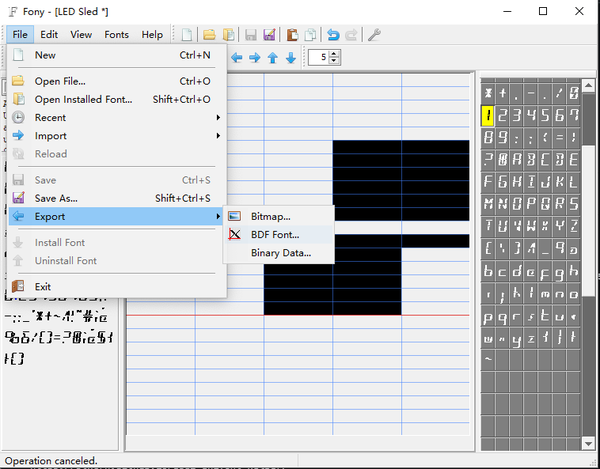
Task: Shift glyph down with blue down arrow
Action: 291,58
